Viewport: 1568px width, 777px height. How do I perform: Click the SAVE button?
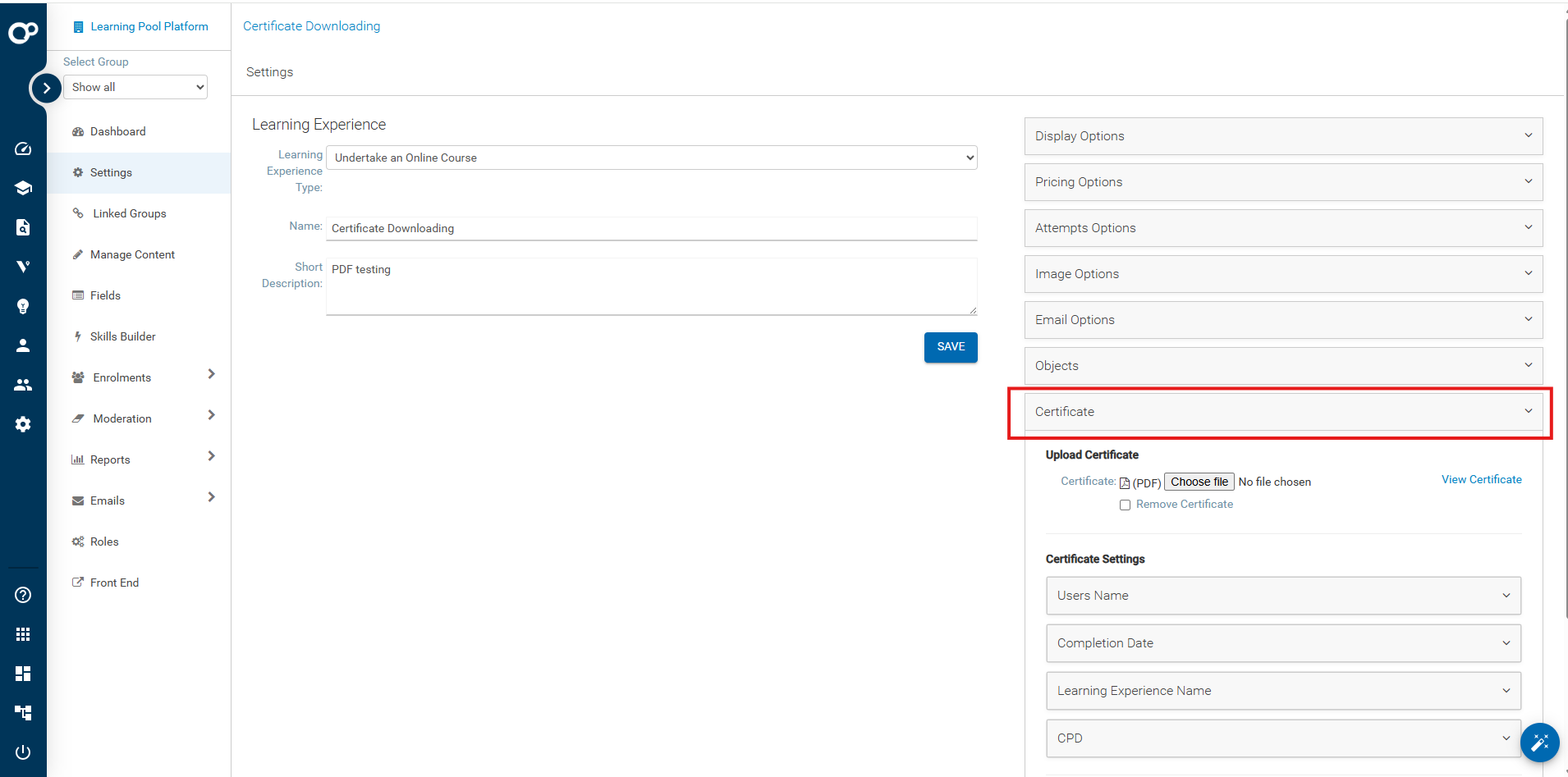(951, 347)
